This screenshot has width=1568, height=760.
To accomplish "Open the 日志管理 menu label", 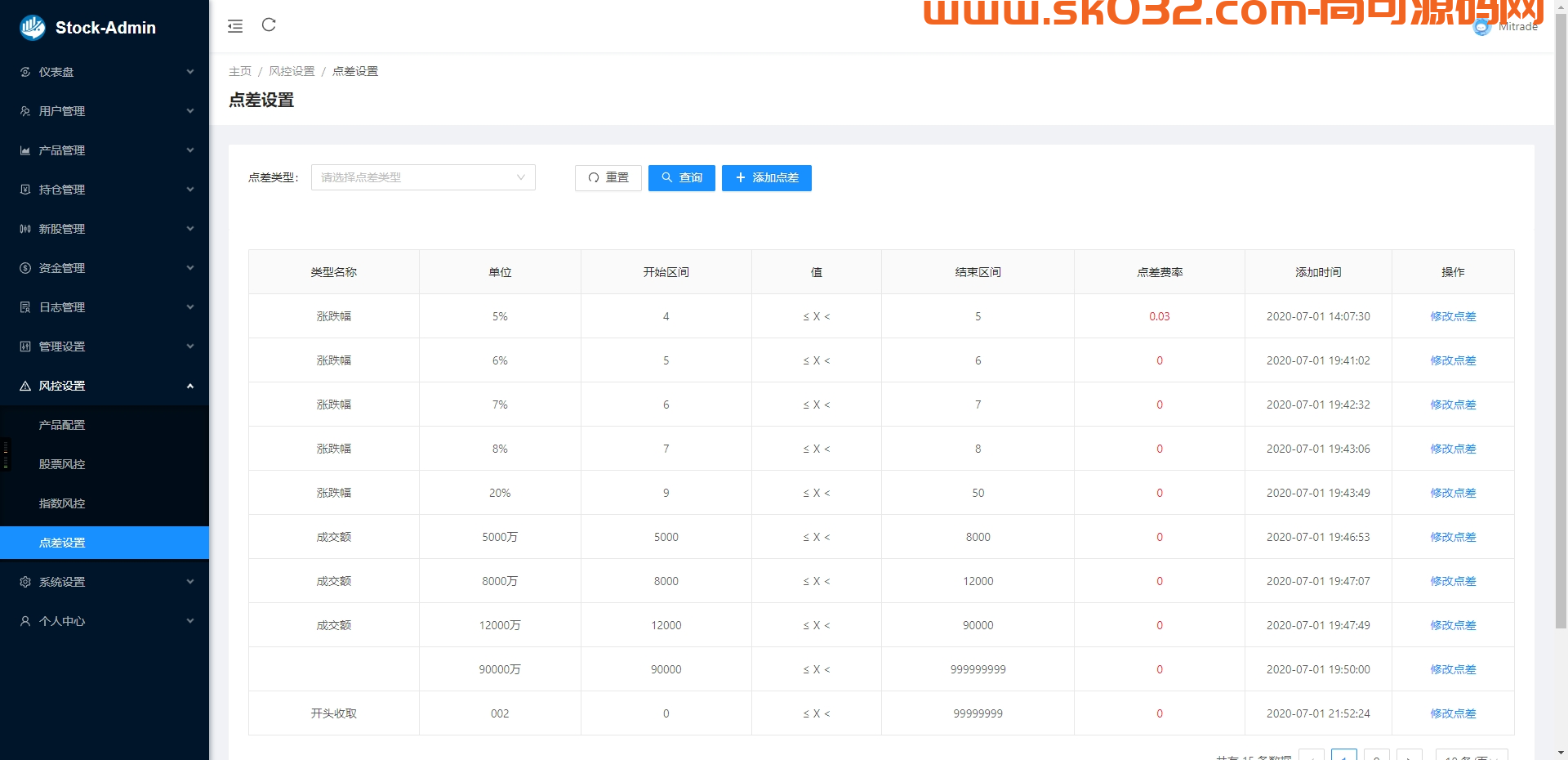I will [62, 307].
